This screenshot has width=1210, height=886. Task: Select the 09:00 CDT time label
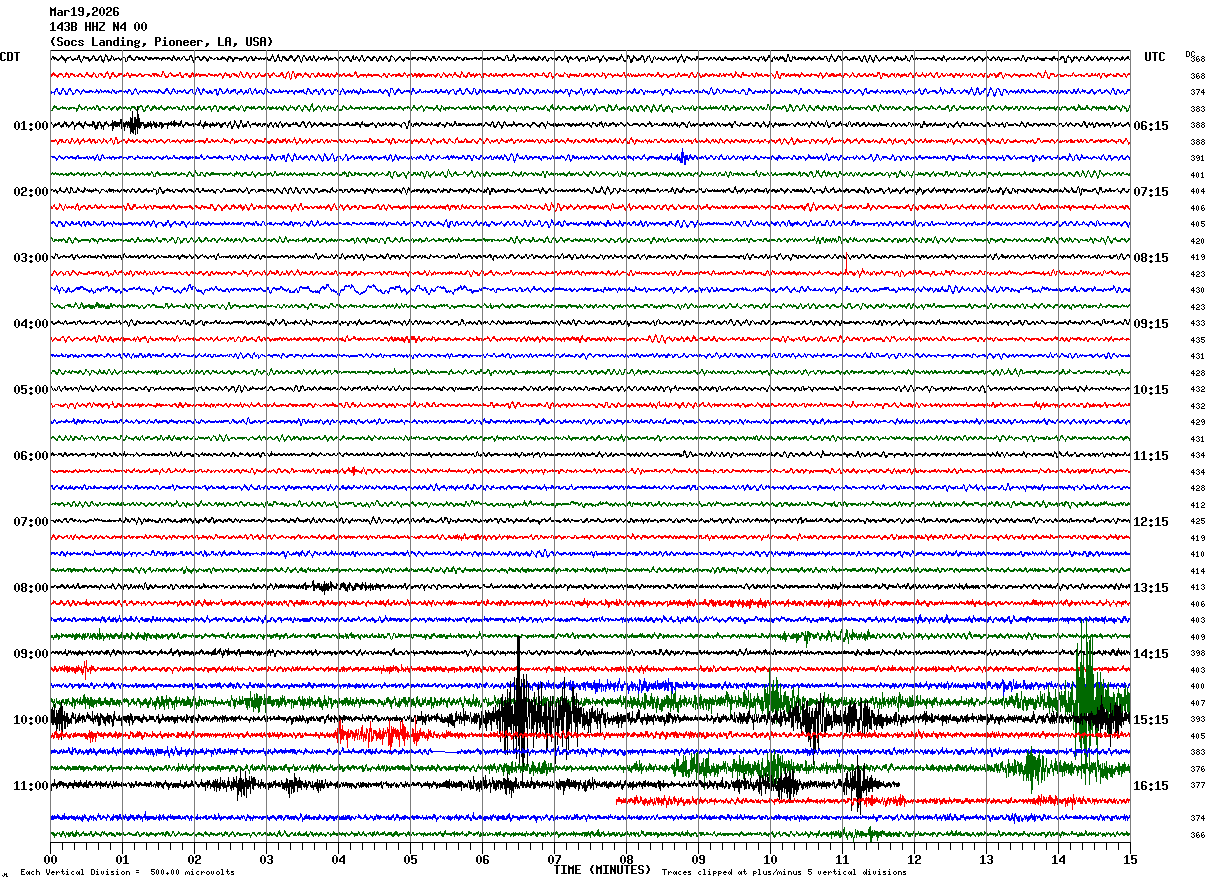tap(30, 654)
